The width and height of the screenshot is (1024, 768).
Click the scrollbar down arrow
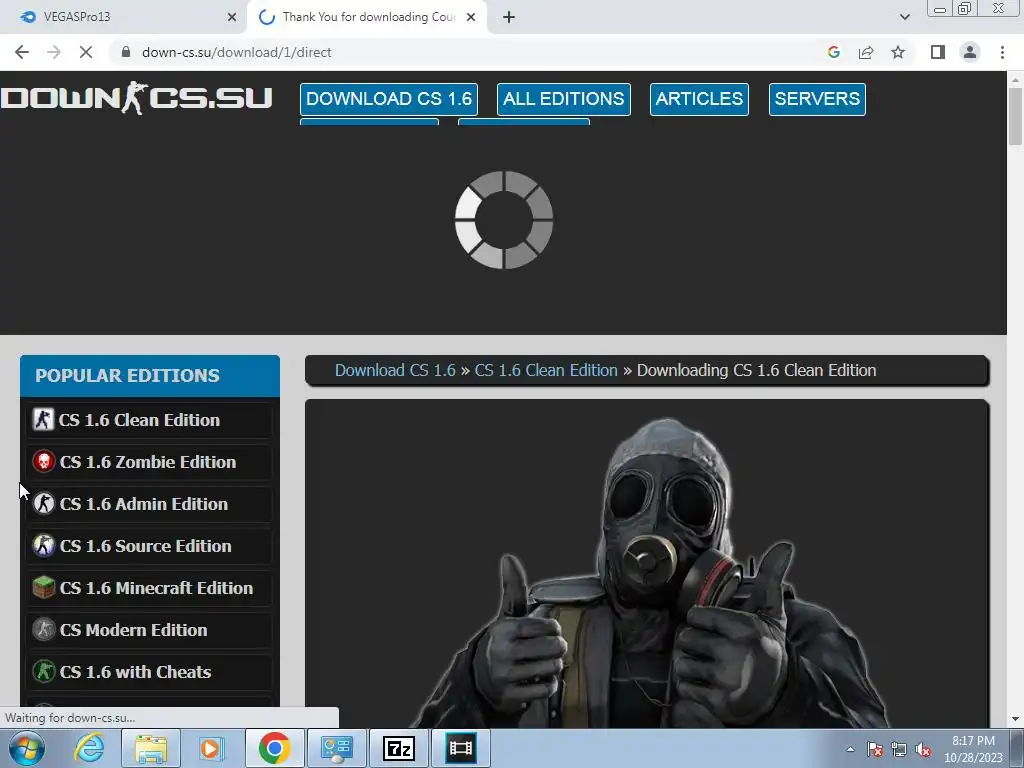click(x=1015, y=720)
